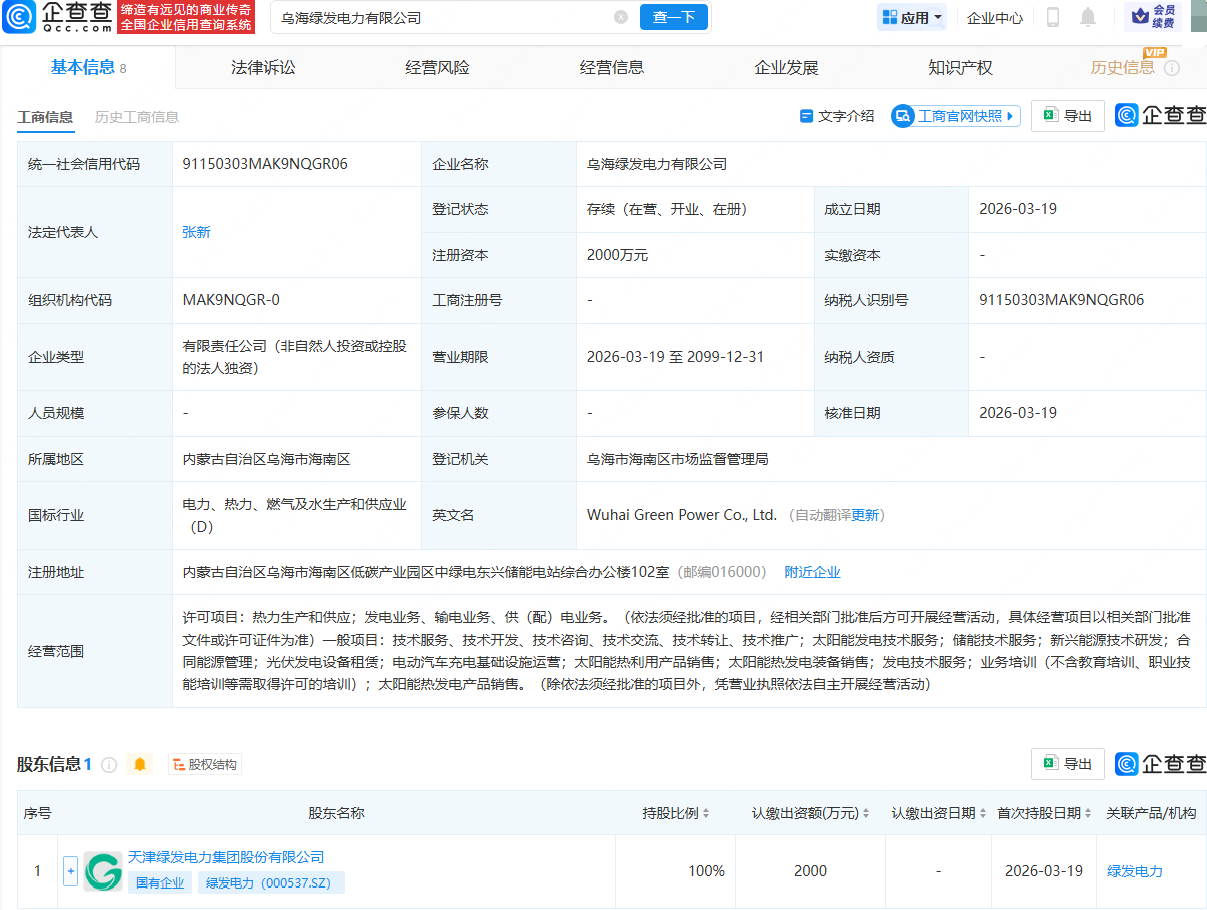Open the 应用 apps dropdown
This screenshot has height=910, width=1207.
point(911,17)
